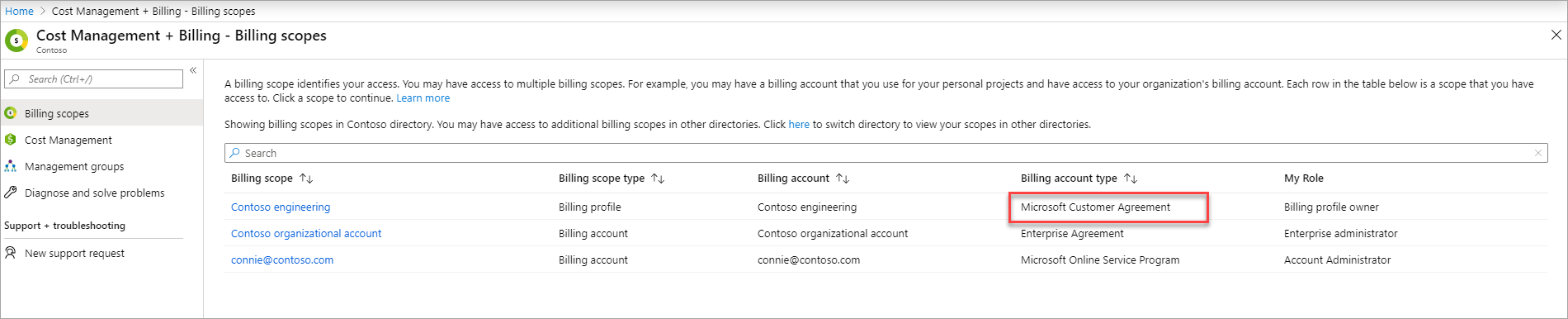
Task: Select the Billing profile scope type cell
Action: (589, 207)
